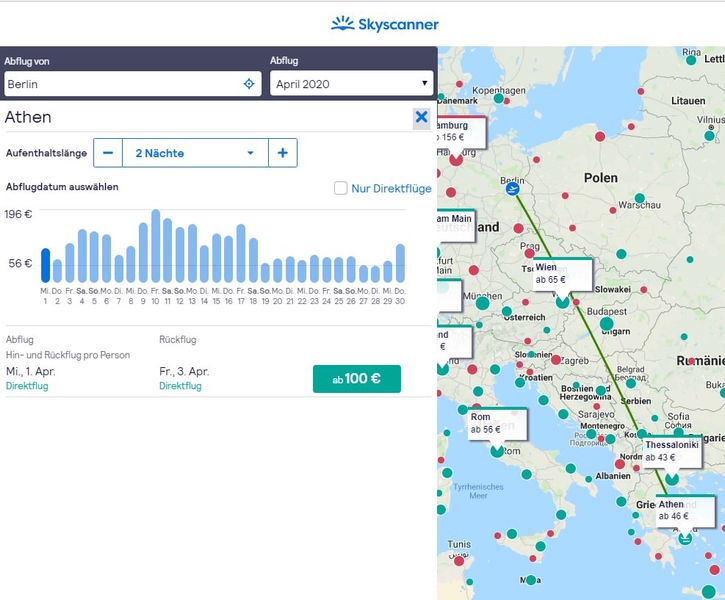Click the red Prag destination dot
The width and height of the screenshot is (725, 600).
coord(529,253)
